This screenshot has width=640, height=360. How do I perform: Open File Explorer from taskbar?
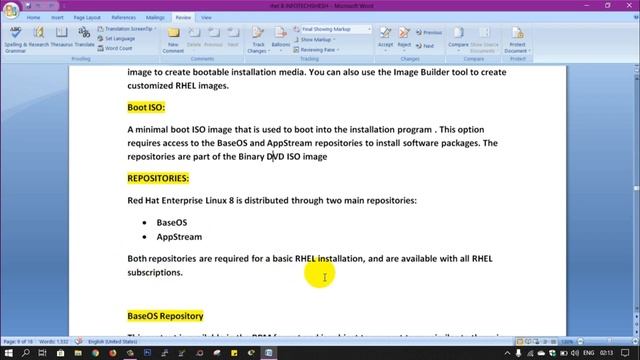tap(78, 353)
